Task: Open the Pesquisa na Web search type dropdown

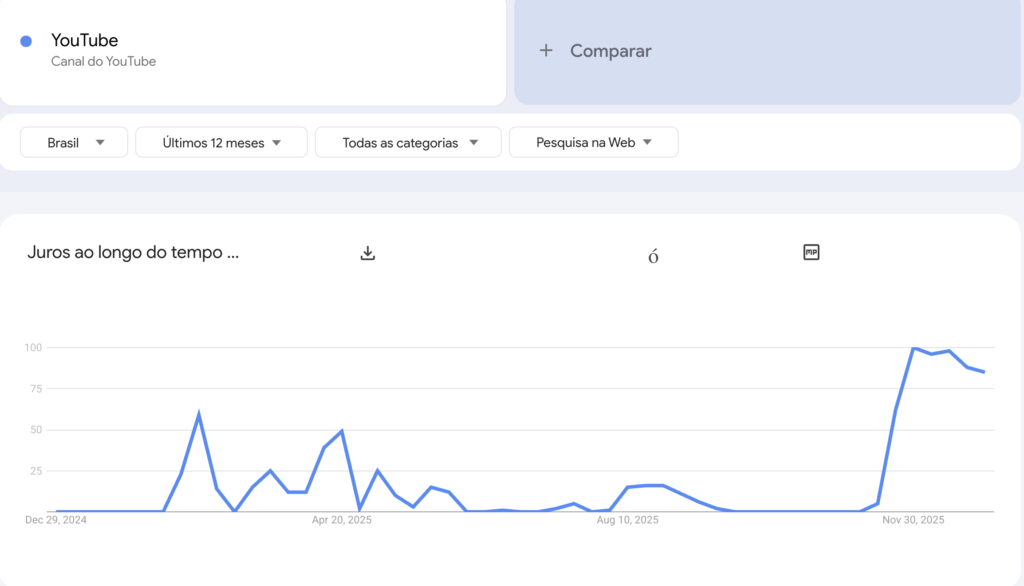Action: tap(593, 142)
